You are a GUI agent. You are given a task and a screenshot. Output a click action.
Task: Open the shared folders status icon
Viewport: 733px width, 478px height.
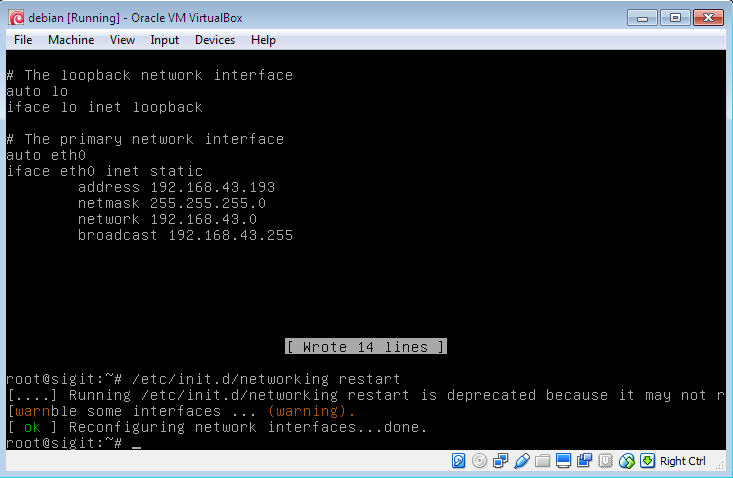[x=542, y=461]
